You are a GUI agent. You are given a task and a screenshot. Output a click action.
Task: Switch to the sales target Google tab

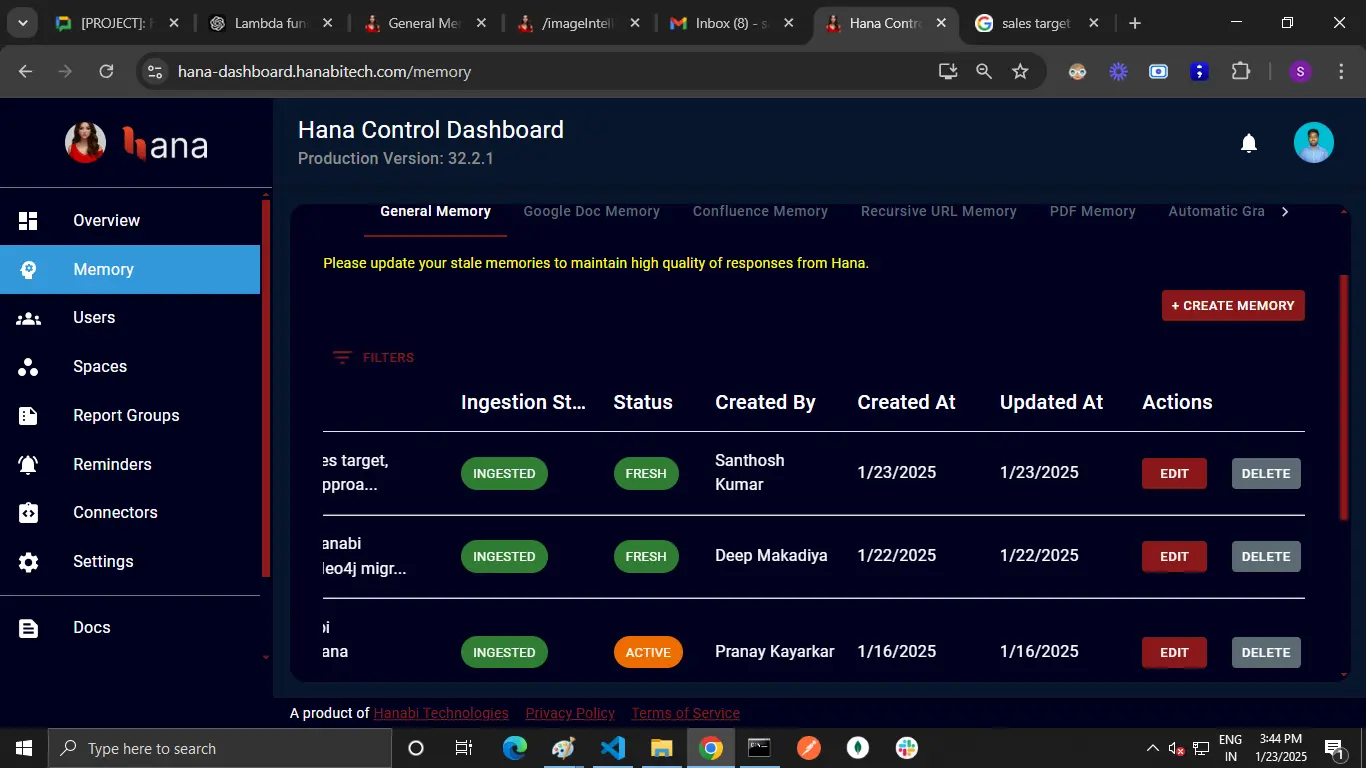(1037, 23)
